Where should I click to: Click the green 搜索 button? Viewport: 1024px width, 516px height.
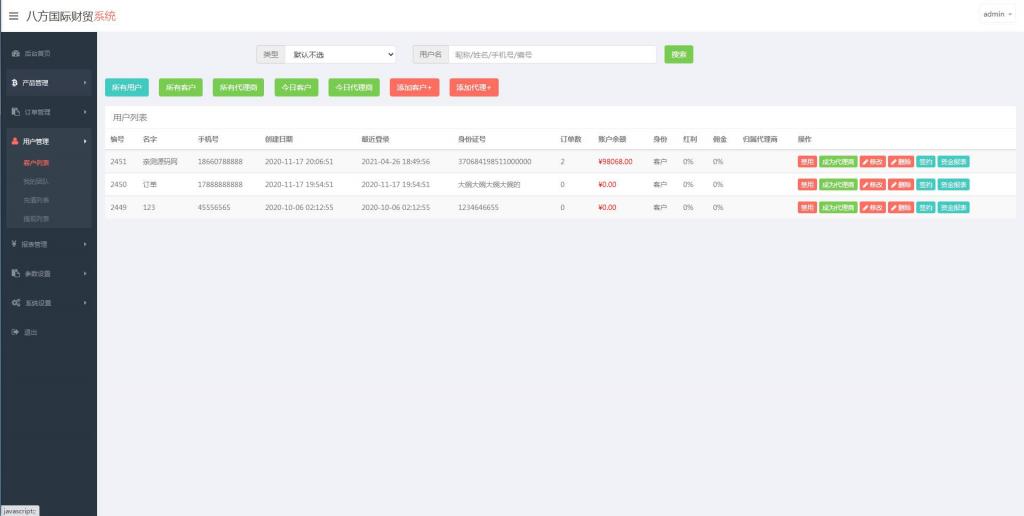[679, 54]
